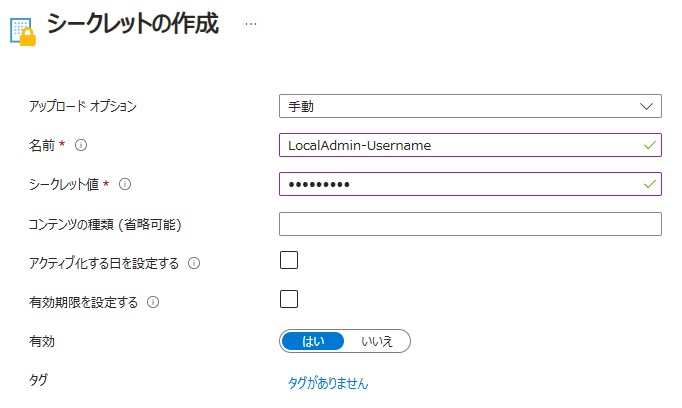Screen dimensions: 682x408
Task: Enable the アクティブ化する日を設定する checkbox
Action: click(x=289, y=260)
